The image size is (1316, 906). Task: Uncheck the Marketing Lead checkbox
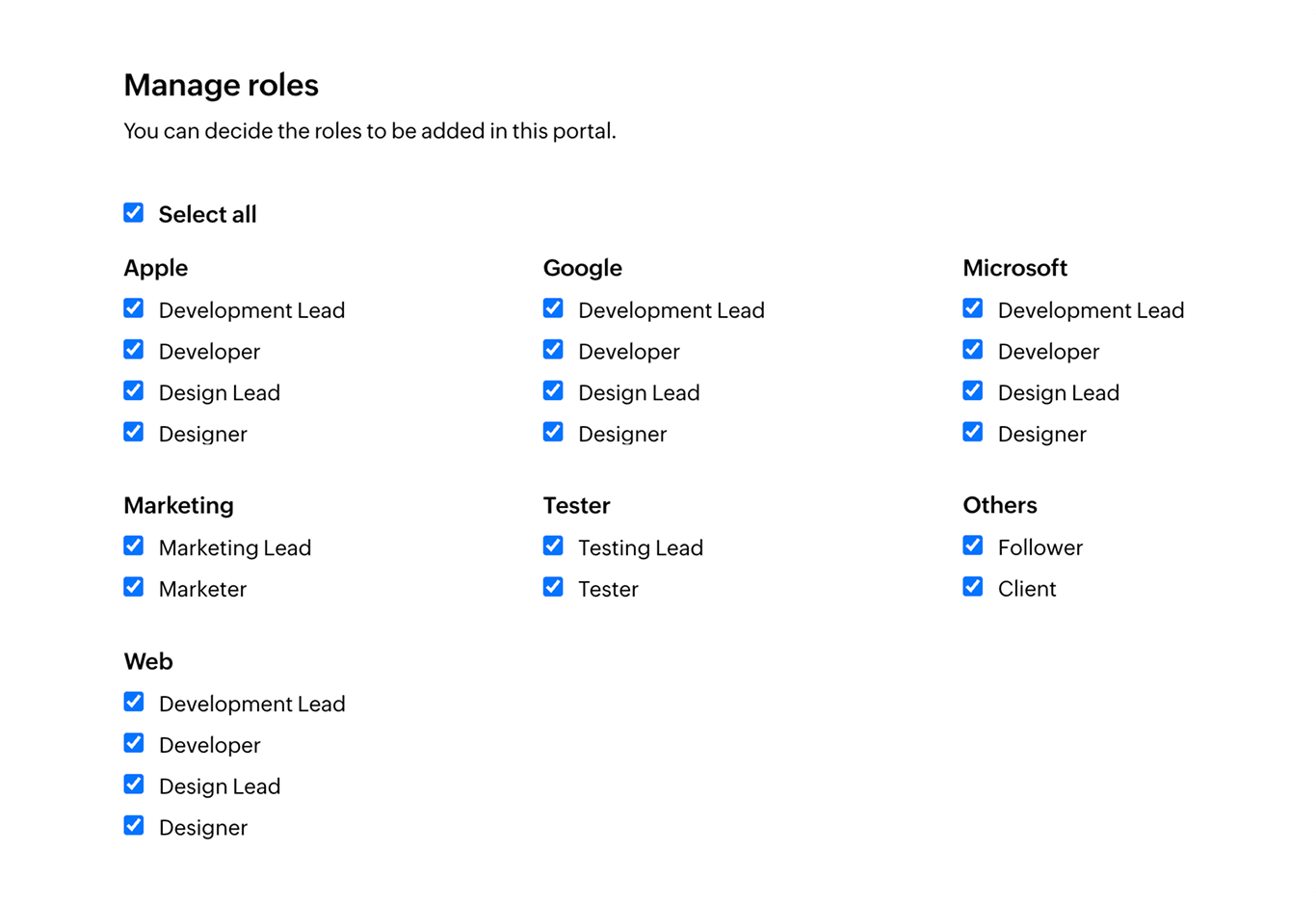[x=134, y=546]
